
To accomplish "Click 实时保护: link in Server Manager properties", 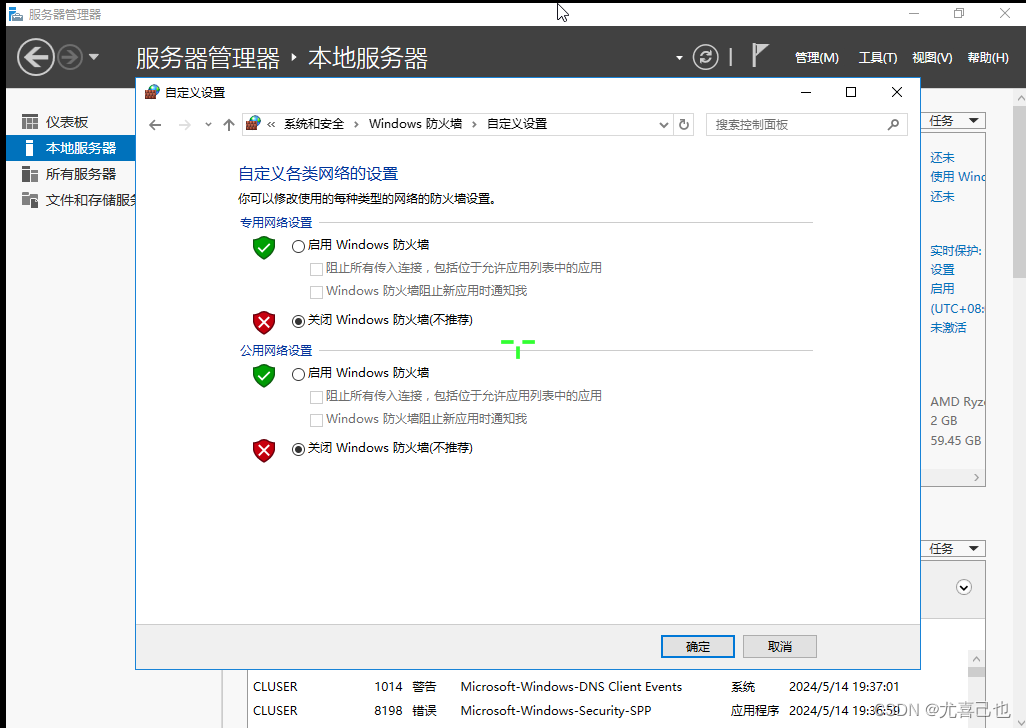I will (x=956, y=251).
